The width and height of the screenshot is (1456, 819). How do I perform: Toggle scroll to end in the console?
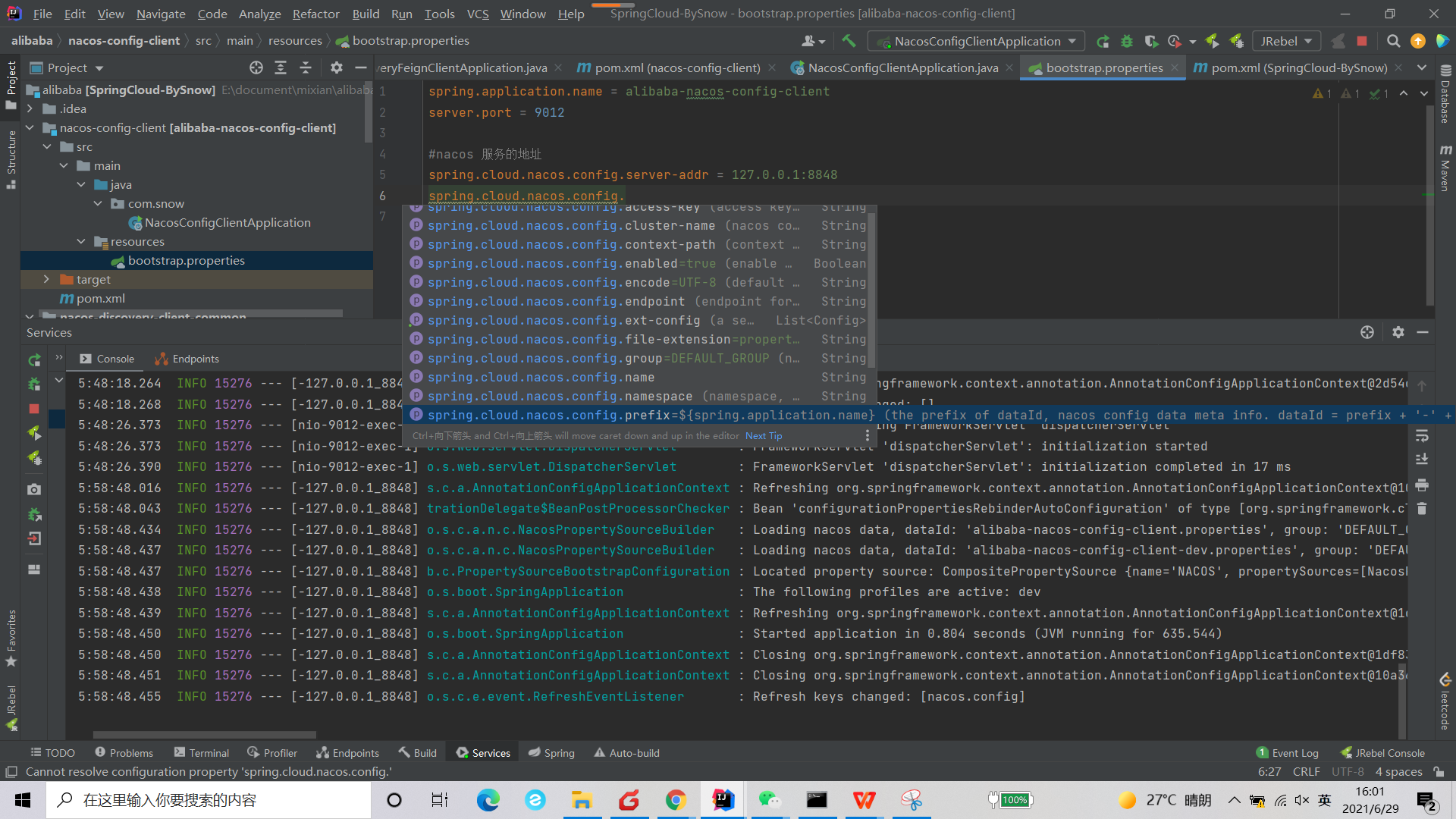[1422, 460]
